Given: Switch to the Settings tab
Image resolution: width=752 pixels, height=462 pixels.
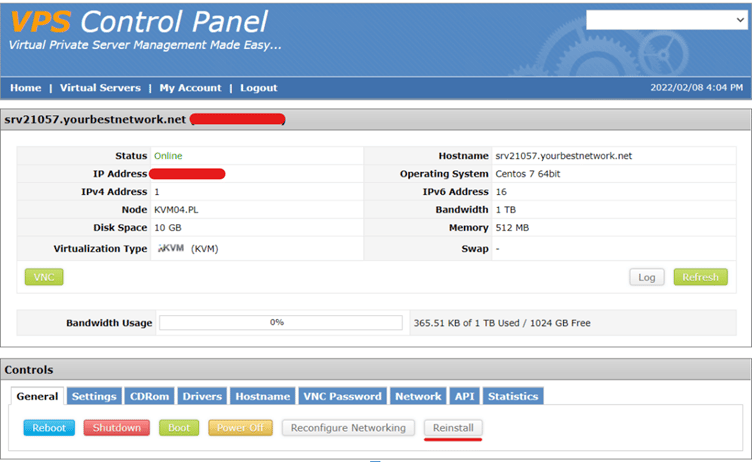Looking at the screenshot, I should (94, 396).
